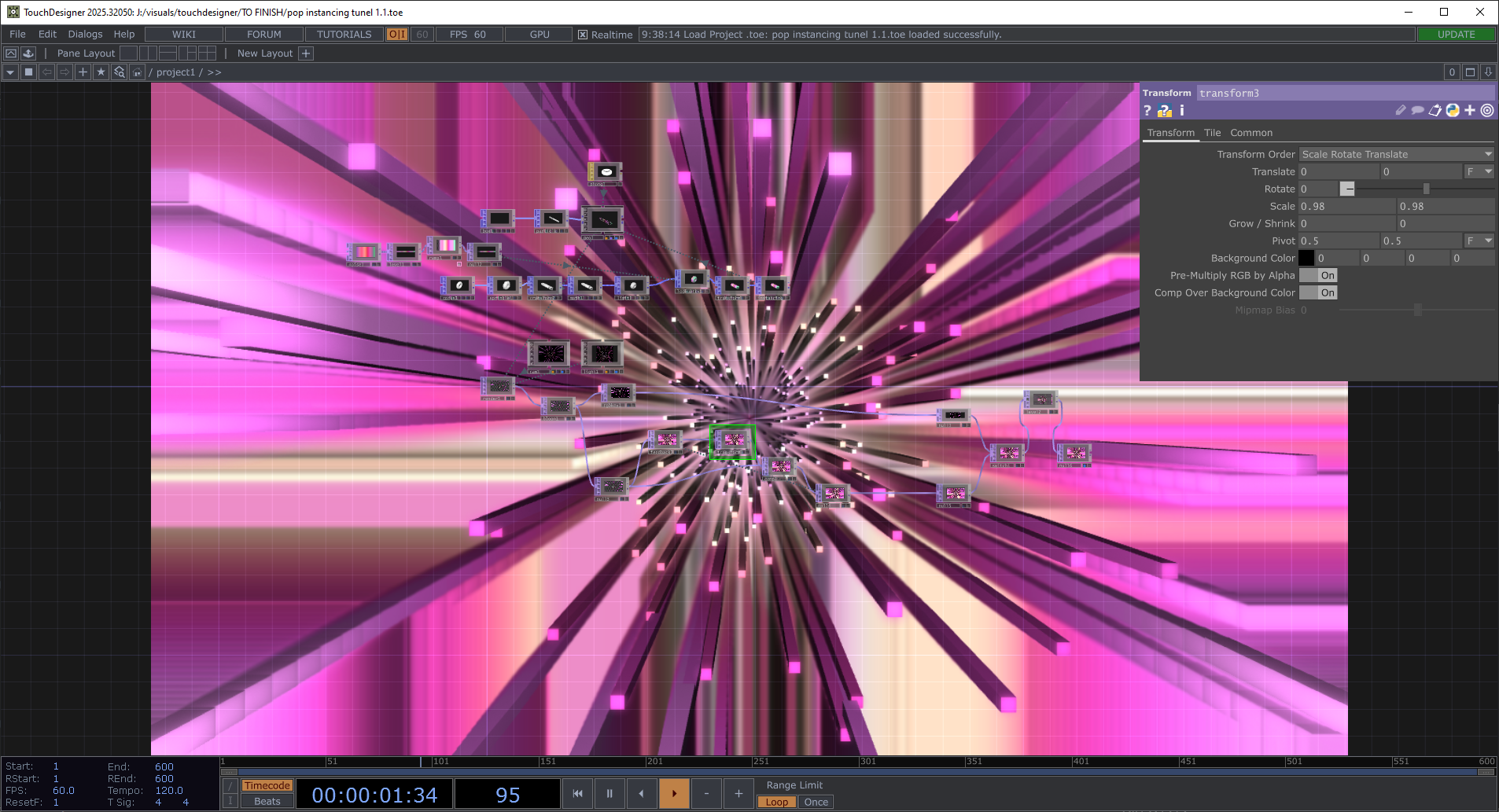
Task: Open the Edit menu
Action: [47, 35]
